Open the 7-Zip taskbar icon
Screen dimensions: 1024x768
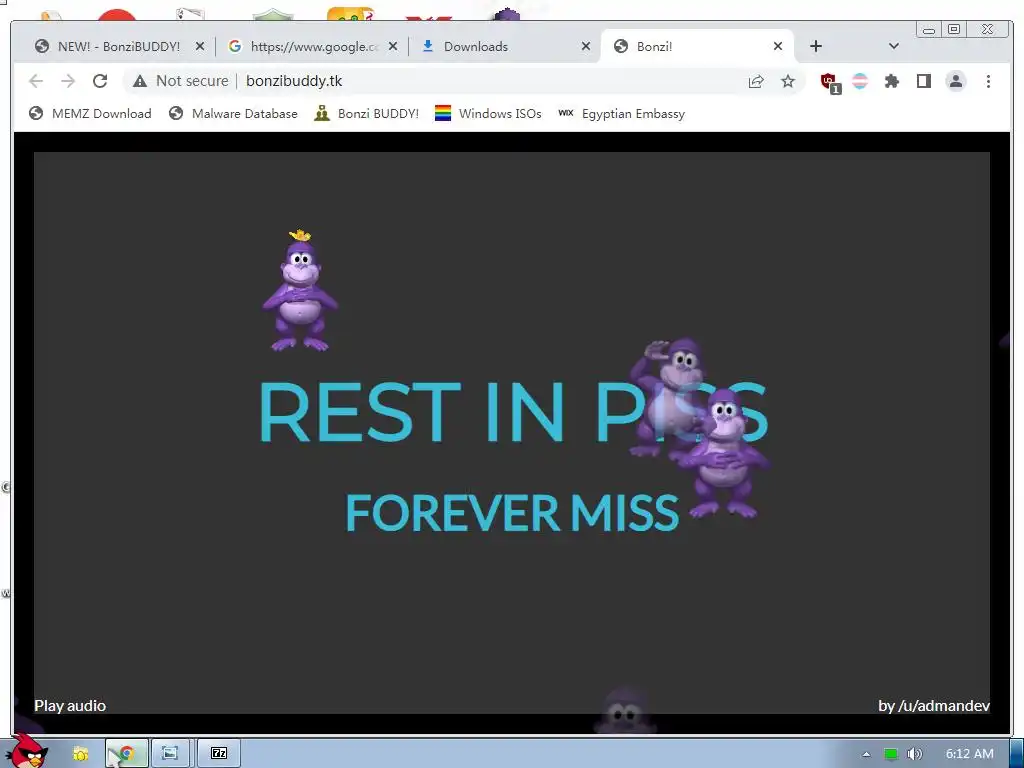pyautogui.click(x=219, y=754)
